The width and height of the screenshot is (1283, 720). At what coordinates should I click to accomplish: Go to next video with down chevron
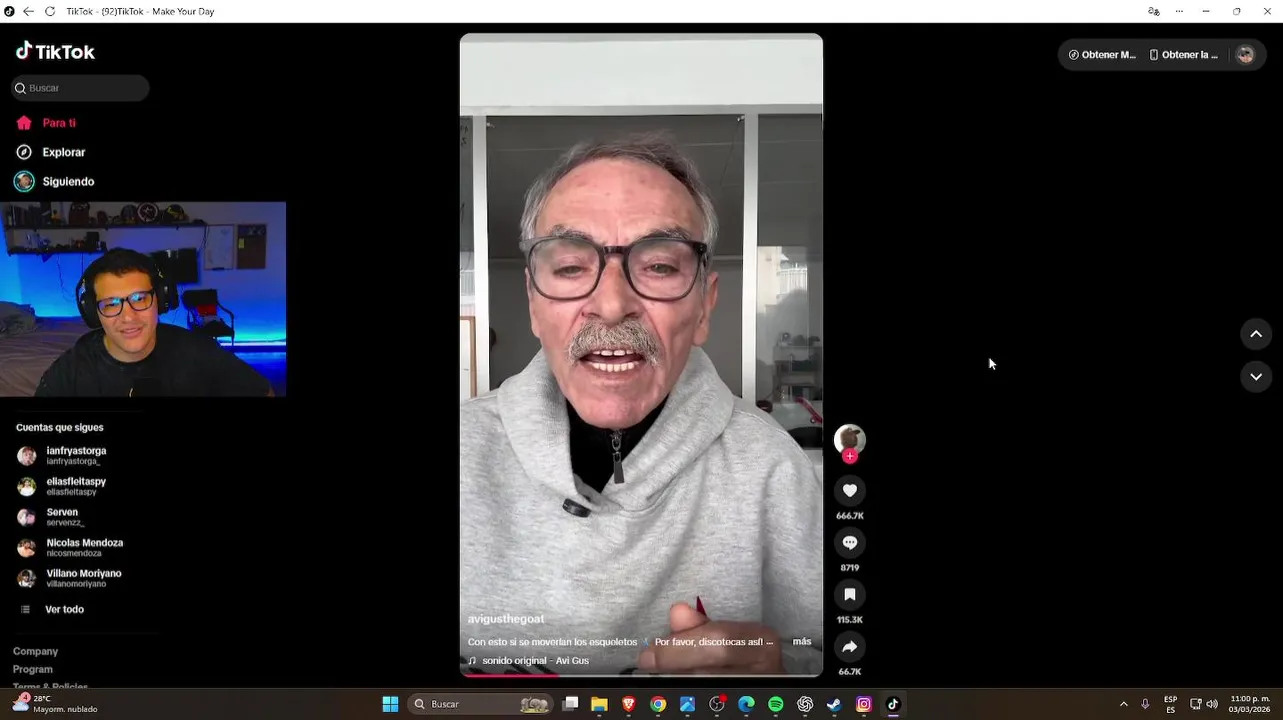click(1256, 377)
